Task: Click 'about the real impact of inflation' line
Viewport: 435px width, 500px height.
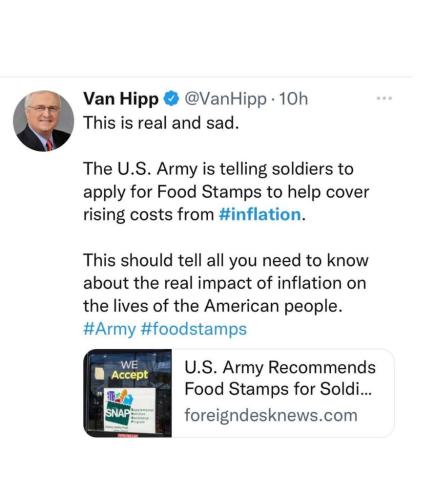Action: tap(225, 283)
